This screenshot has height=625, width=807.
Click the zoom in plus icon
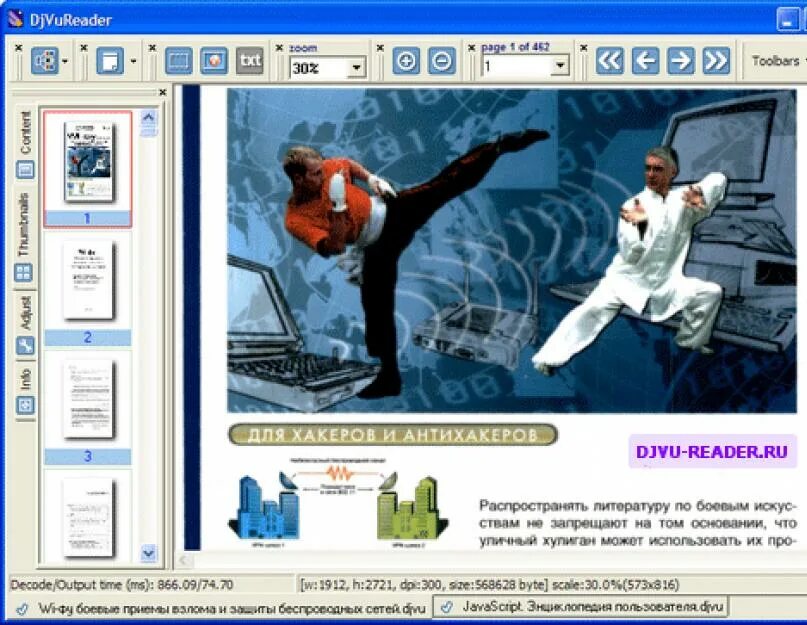406,61
